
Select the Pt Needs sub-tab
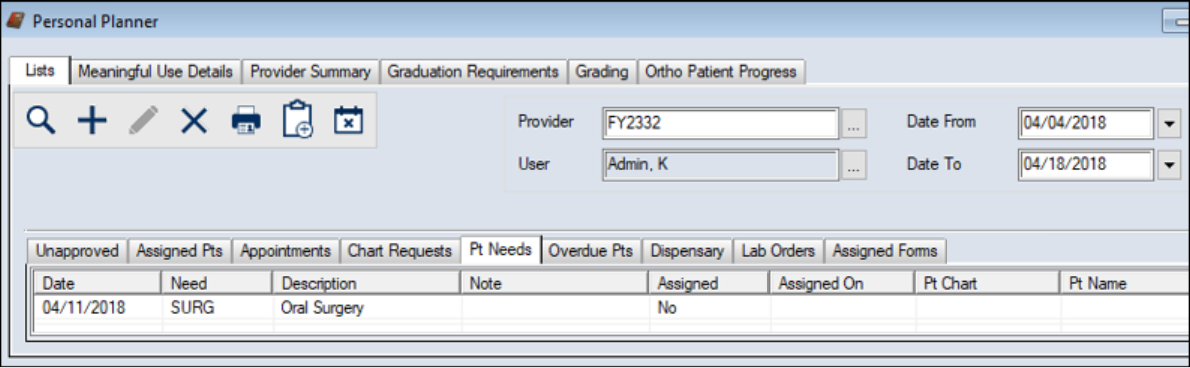click(500, 250)
